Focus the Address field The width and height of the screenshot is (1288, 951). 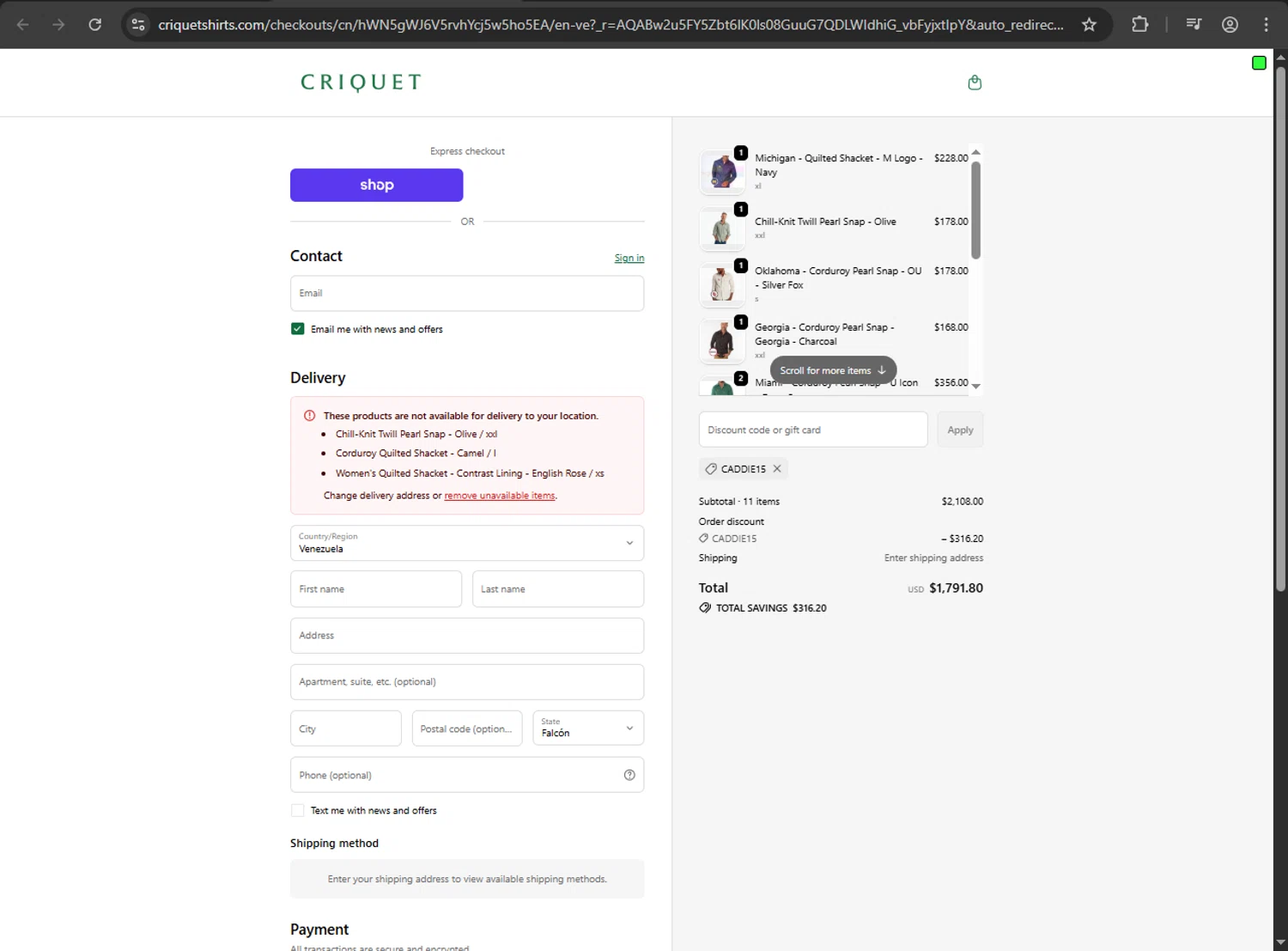click(x=467, y=636)
